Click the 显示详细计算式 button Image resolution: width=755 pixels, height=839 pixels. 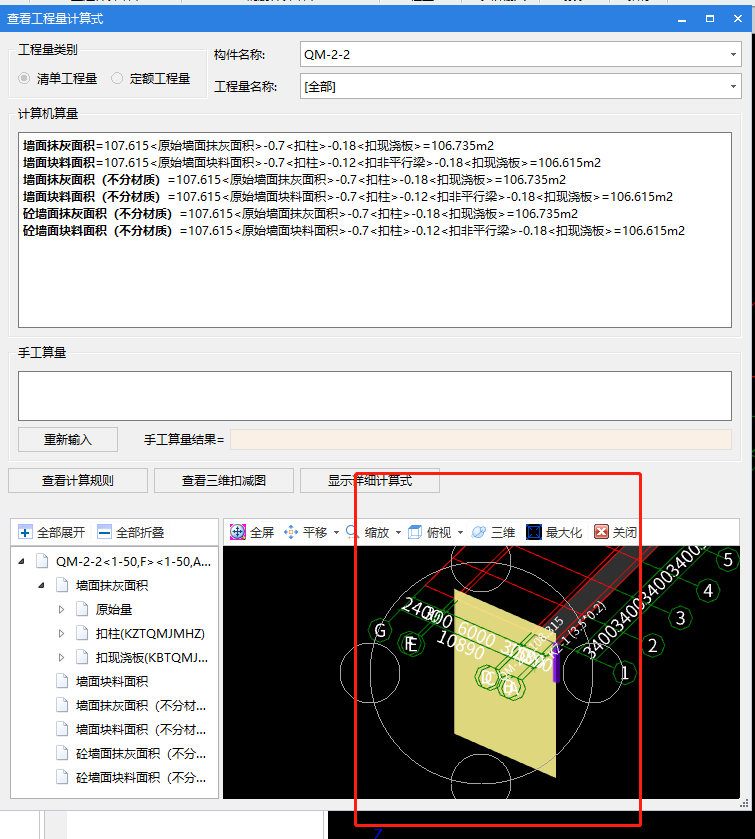point(370,480)
